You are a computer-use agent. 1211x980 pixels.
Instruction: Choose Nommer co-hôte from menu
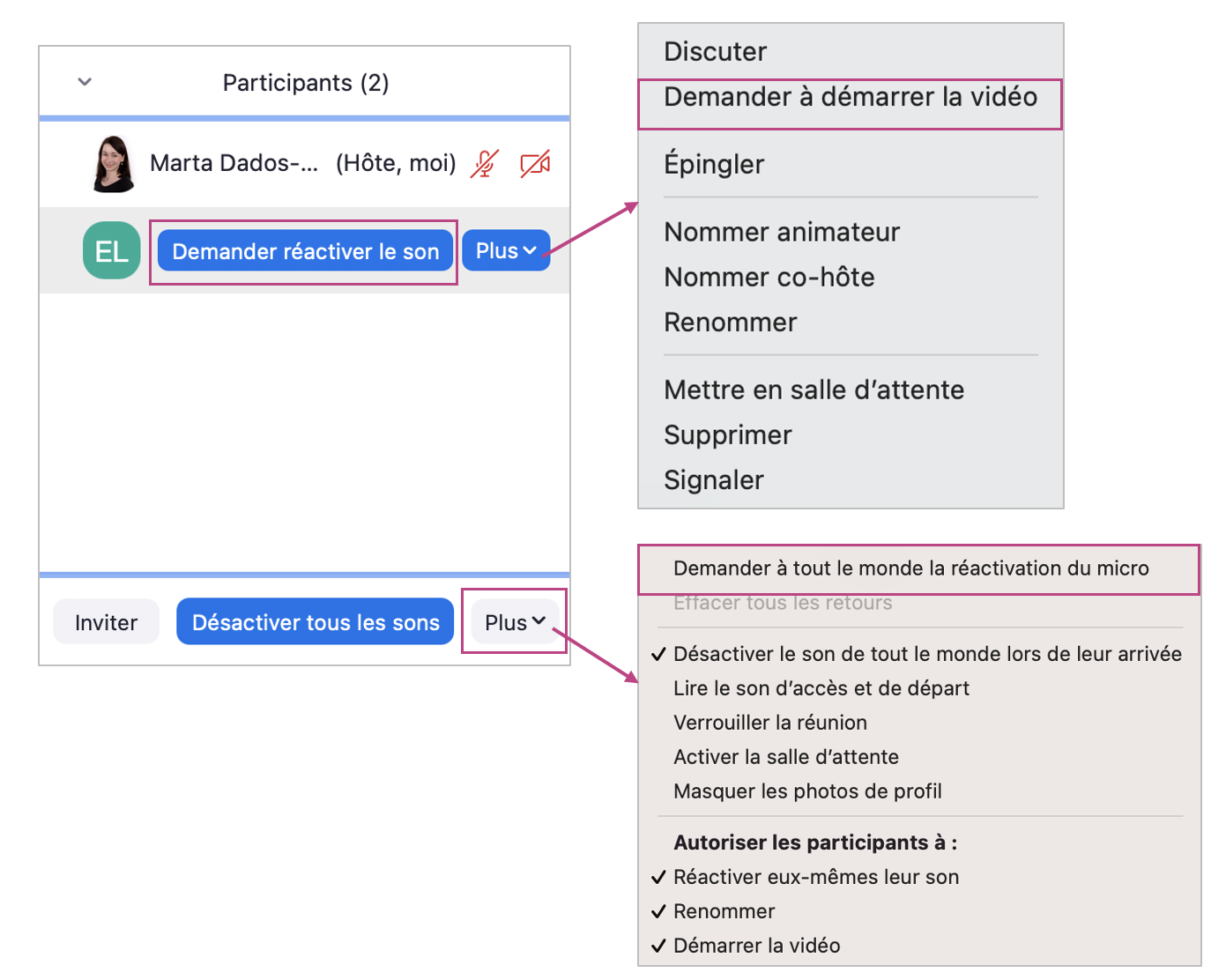coord(769,278)
